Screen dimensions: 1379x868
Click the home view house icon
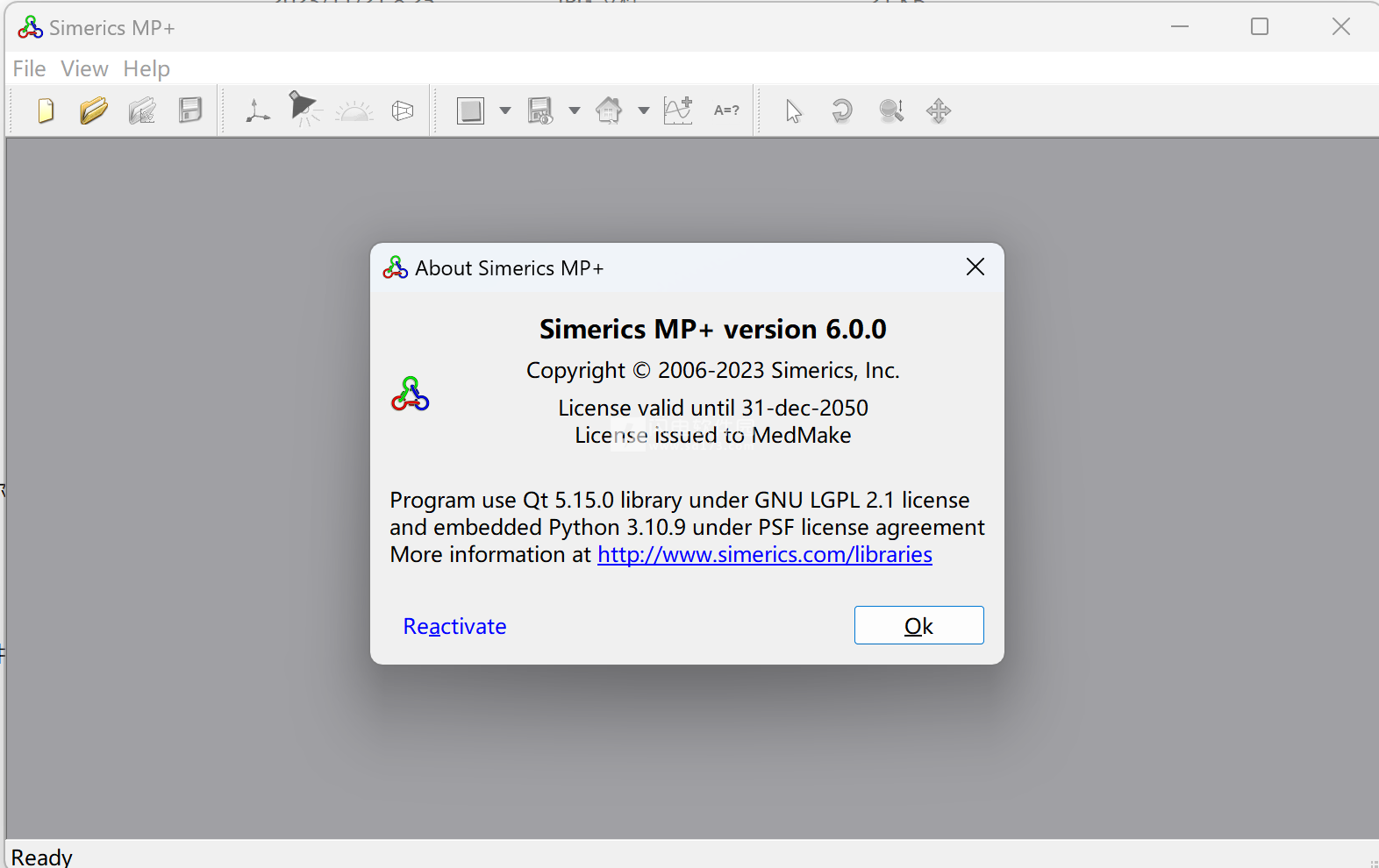tap(609, 111)
